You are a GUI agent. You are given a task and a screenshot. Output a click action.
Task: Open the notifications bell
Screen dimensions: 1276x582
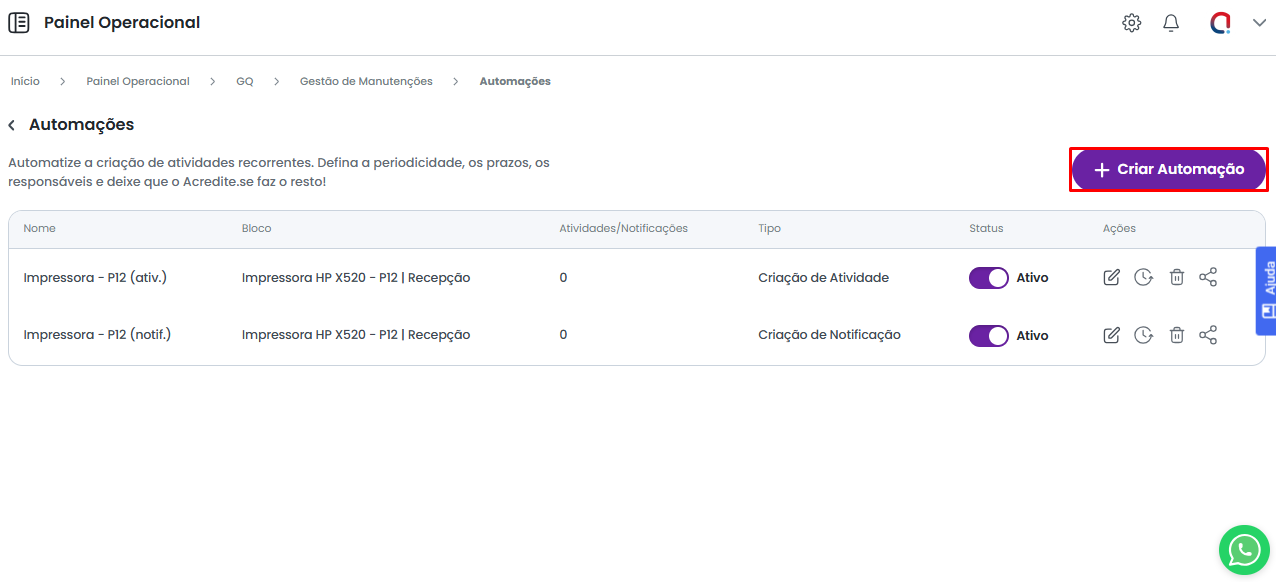click(1171, 23)
